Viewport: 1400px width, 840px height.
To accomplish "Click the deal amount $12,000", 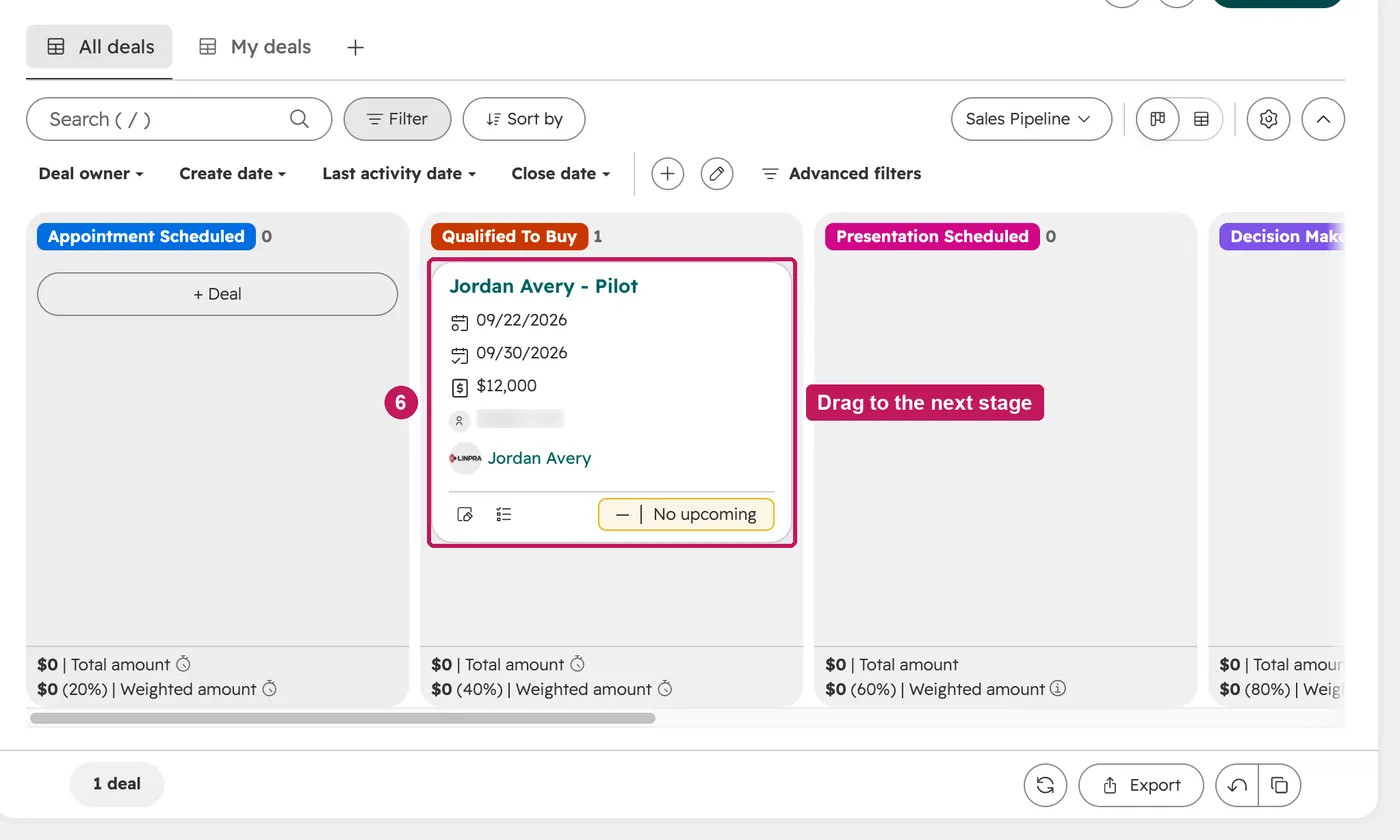I will pyautogui.click(x=506, y=386).
